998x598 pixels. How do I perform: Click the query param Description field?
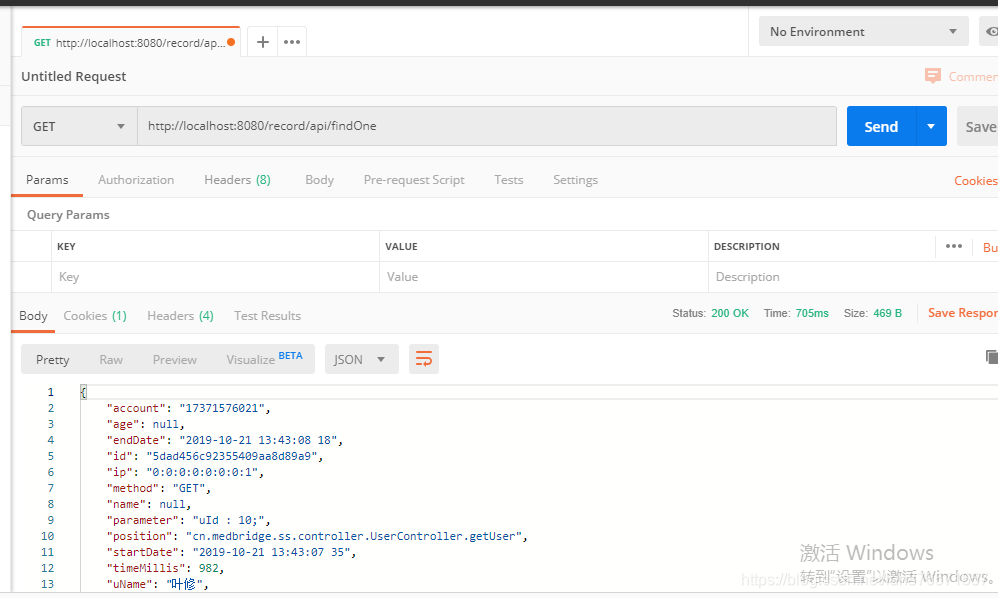[x=853, y=277]
